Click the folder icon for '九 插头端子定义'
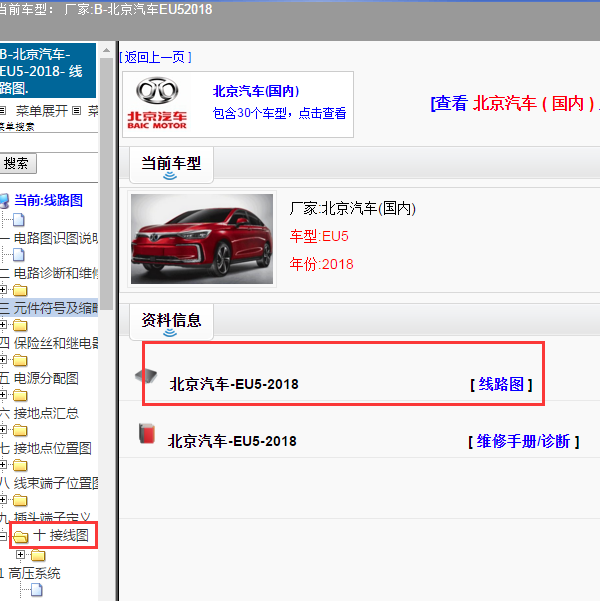The image size is (600, 601). point(20,500)
